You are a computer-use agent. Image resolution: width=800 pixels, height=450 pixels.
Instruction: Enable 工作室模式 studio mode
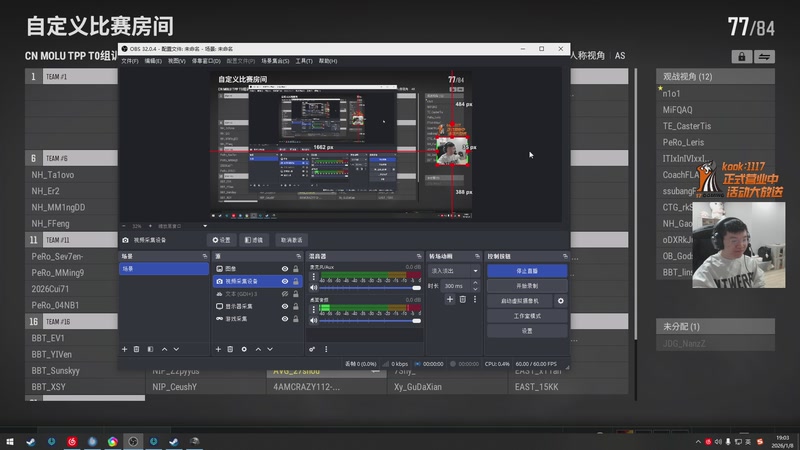pyautogui.click(x=527, y=316)
